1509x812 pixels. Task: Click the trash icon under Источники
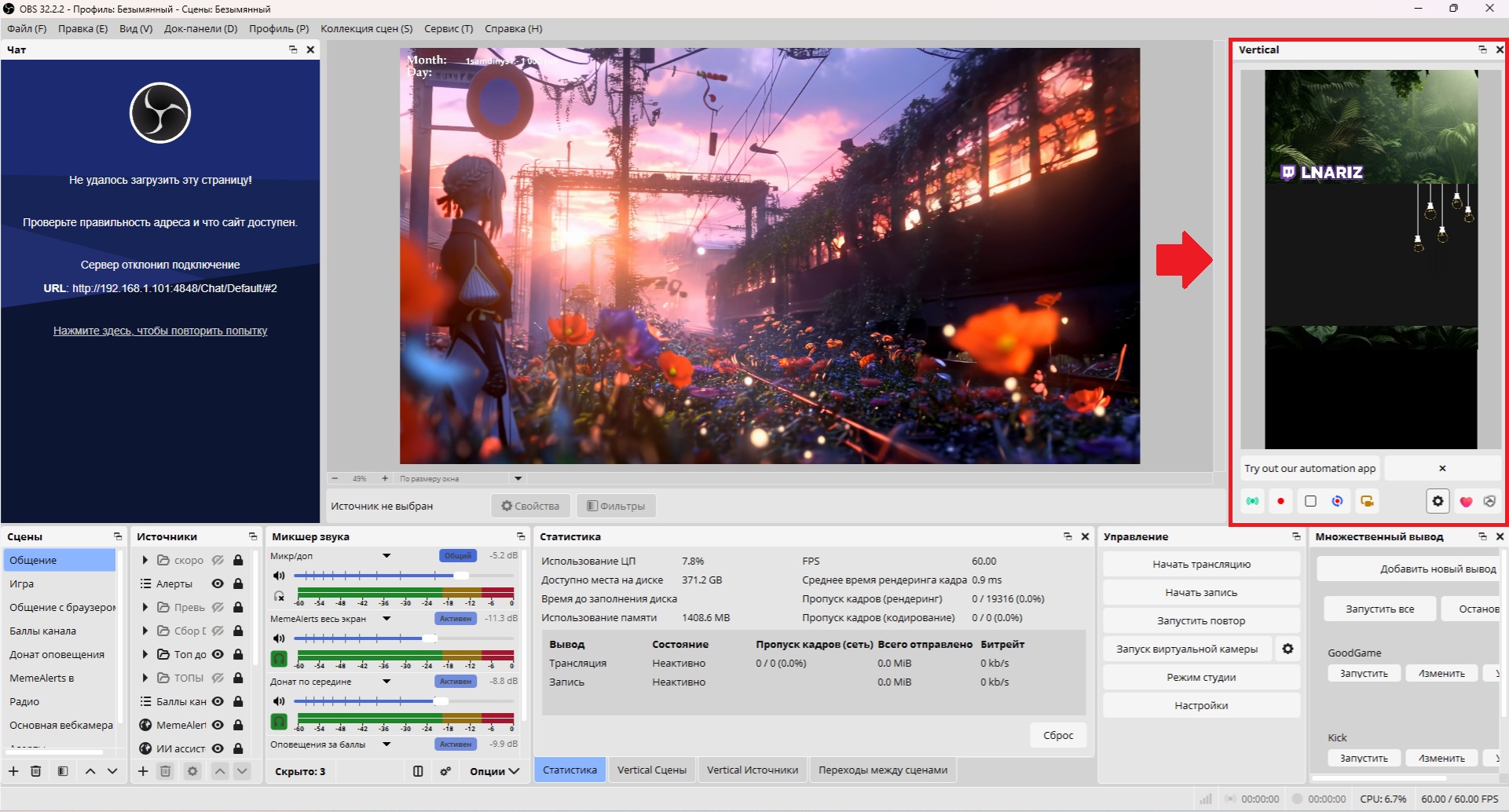tap(165, 771)
